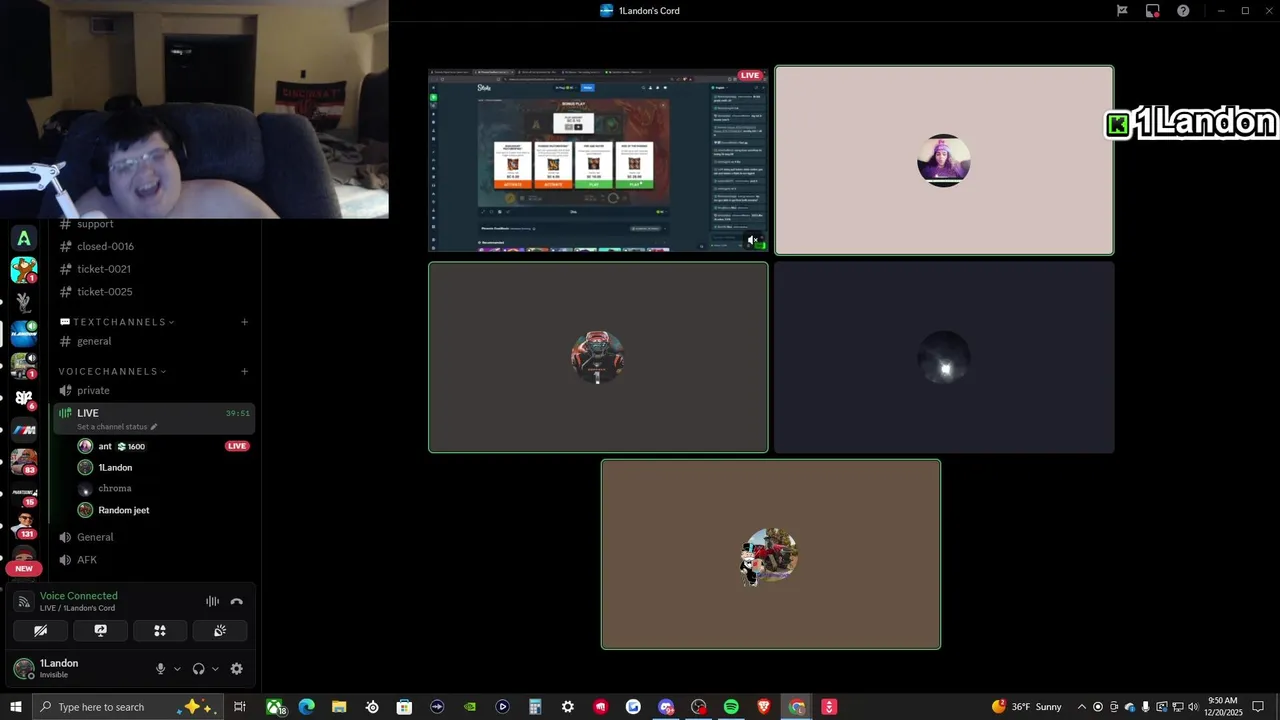The width and height of the screenshot is (1280, 720).
Task: Open the server with 83 notifications
Action: tap(24, 462)
